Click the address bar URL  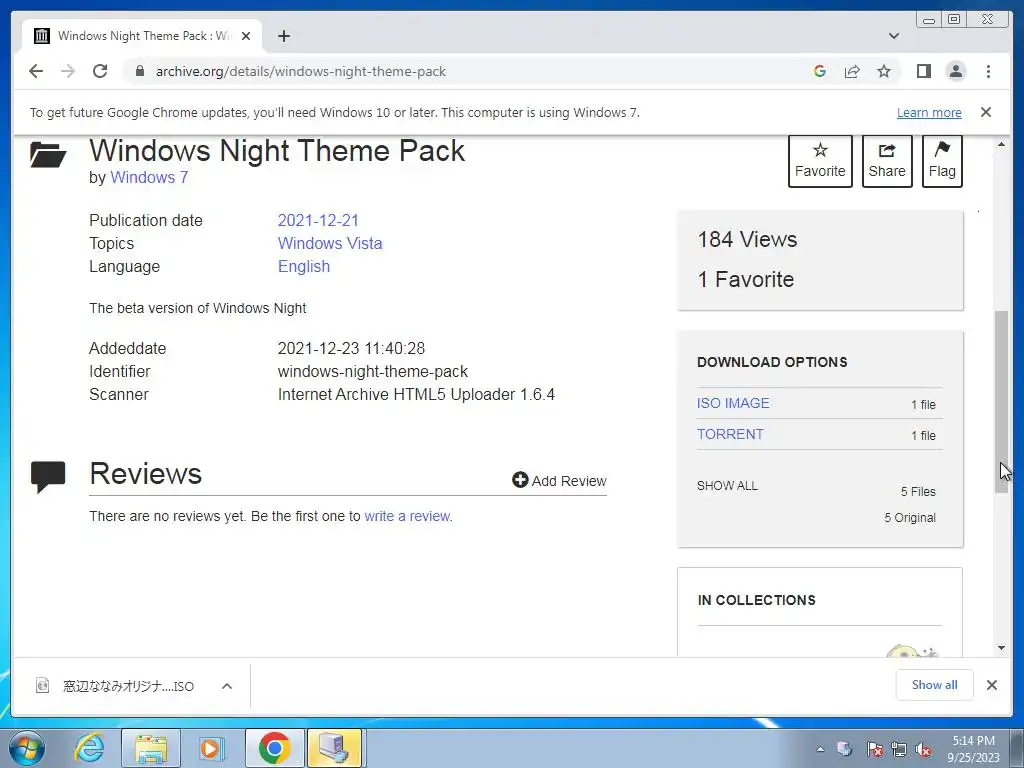coord(300,71)
